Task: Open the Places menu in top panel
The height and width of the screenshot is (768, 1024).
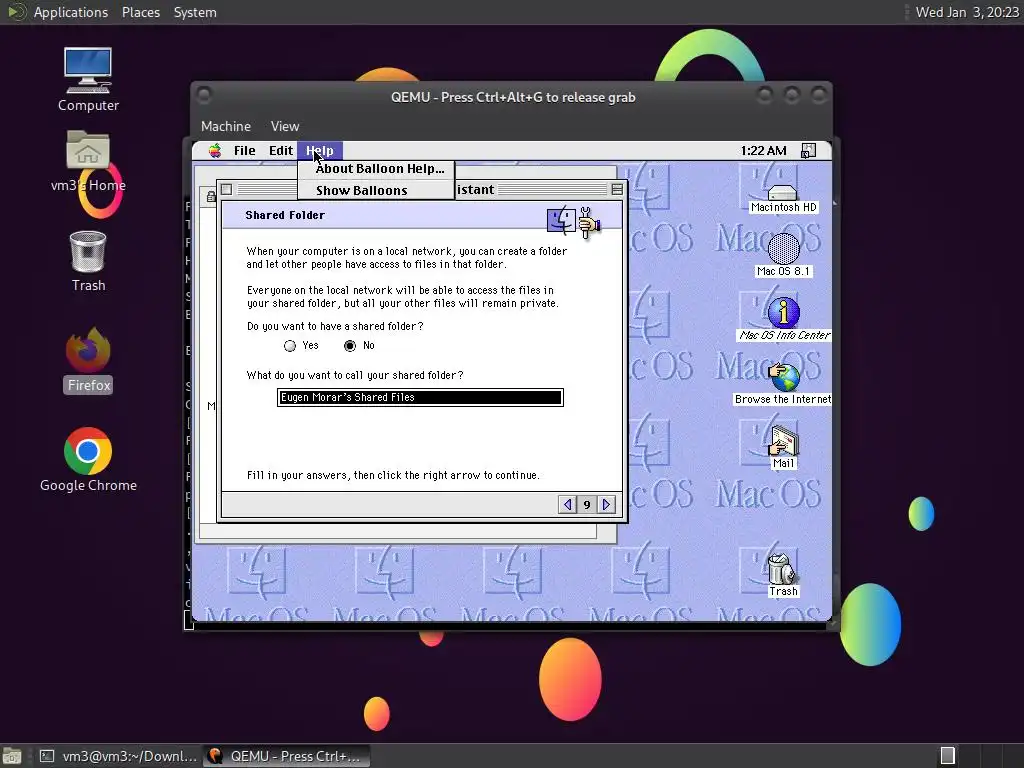Action: click(x=140, y=12)
